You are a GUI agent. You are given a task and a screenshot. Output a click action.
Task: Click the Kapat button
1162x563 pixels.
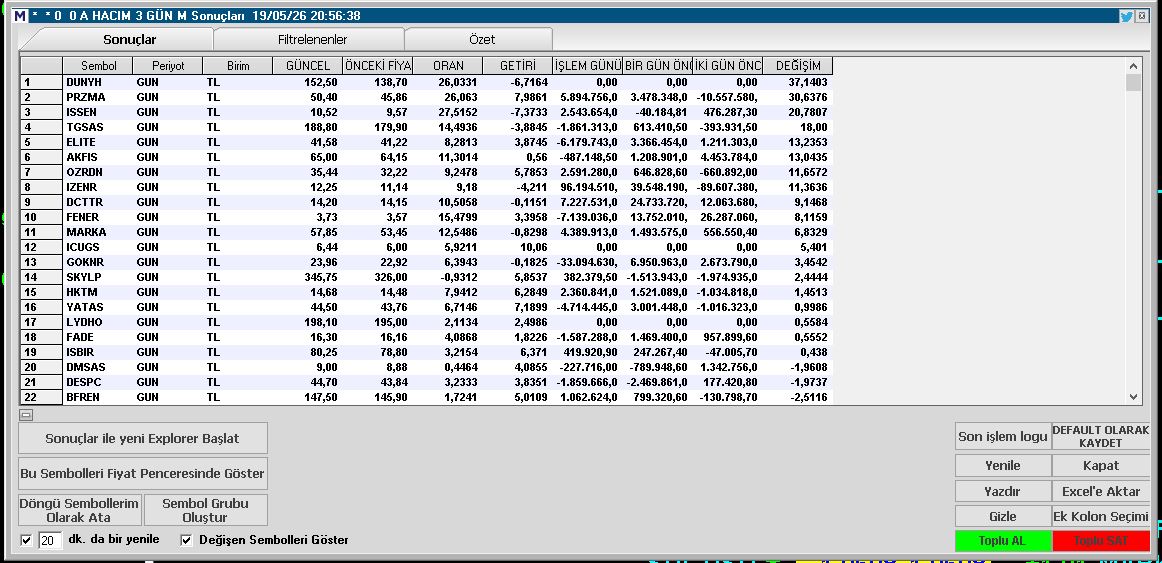pos(1100,465)
